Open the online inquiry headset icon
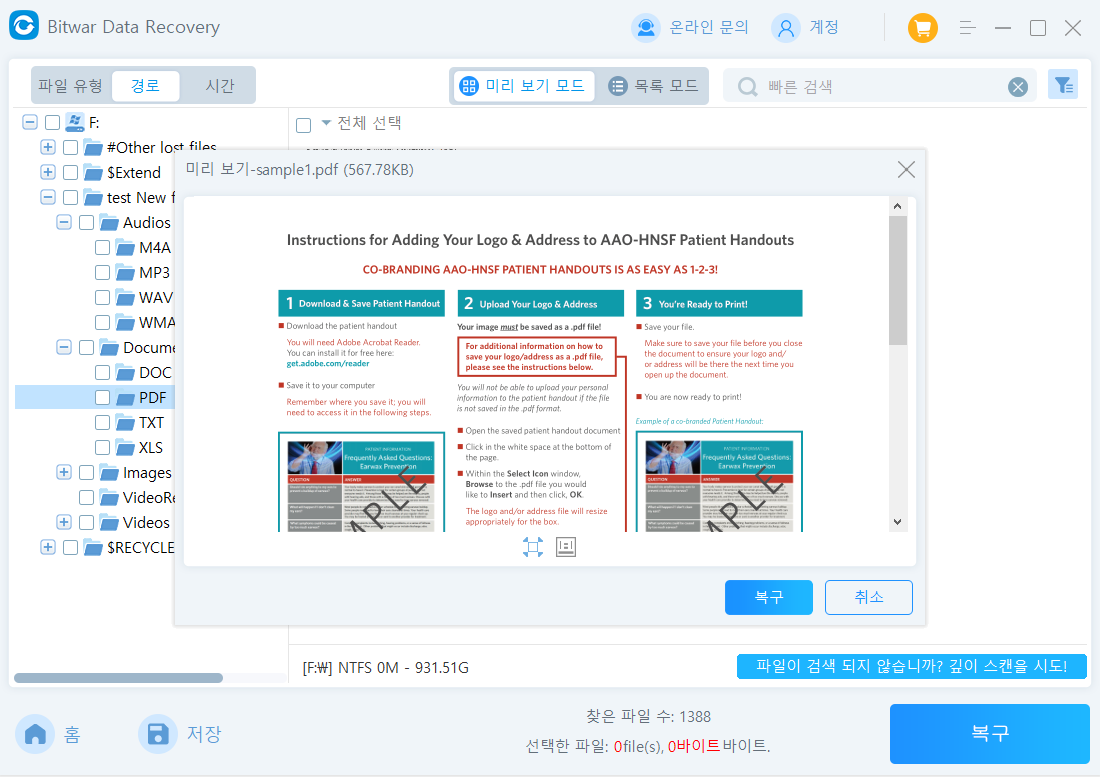 point(645,27)
